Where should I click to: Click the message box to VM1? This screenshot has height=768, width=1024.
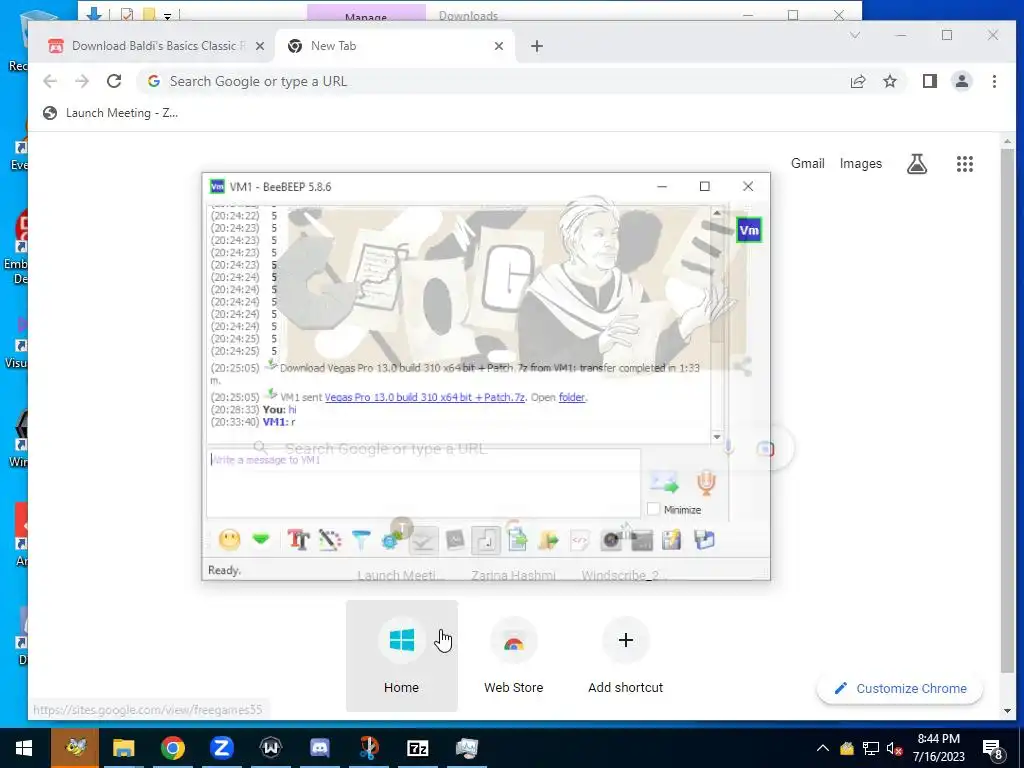[423, 483]
